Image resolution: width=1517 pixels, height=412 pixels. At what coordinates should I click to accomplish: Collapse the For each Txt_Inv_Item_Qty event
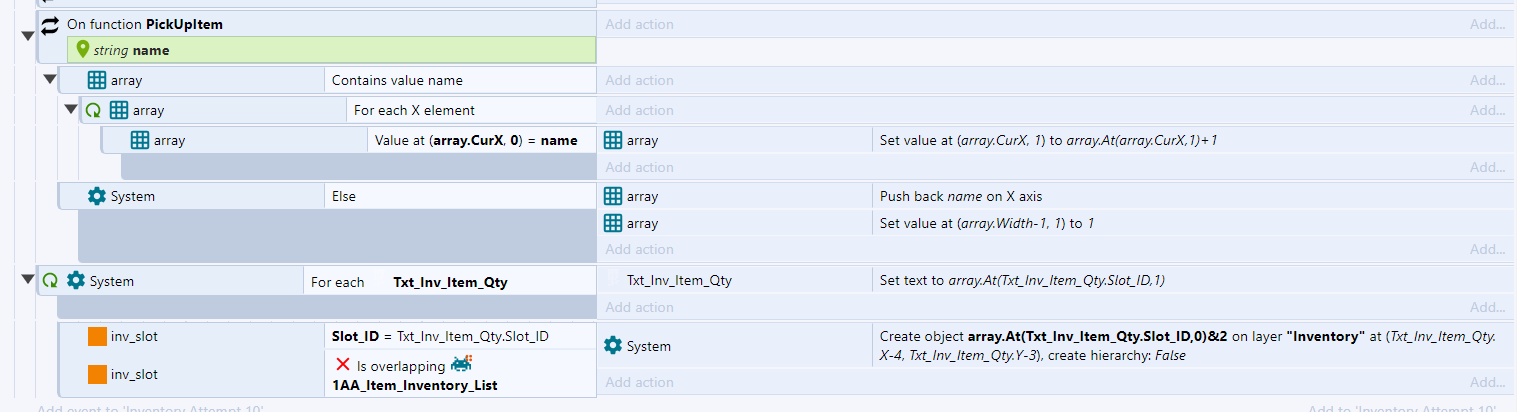point(27,281)
